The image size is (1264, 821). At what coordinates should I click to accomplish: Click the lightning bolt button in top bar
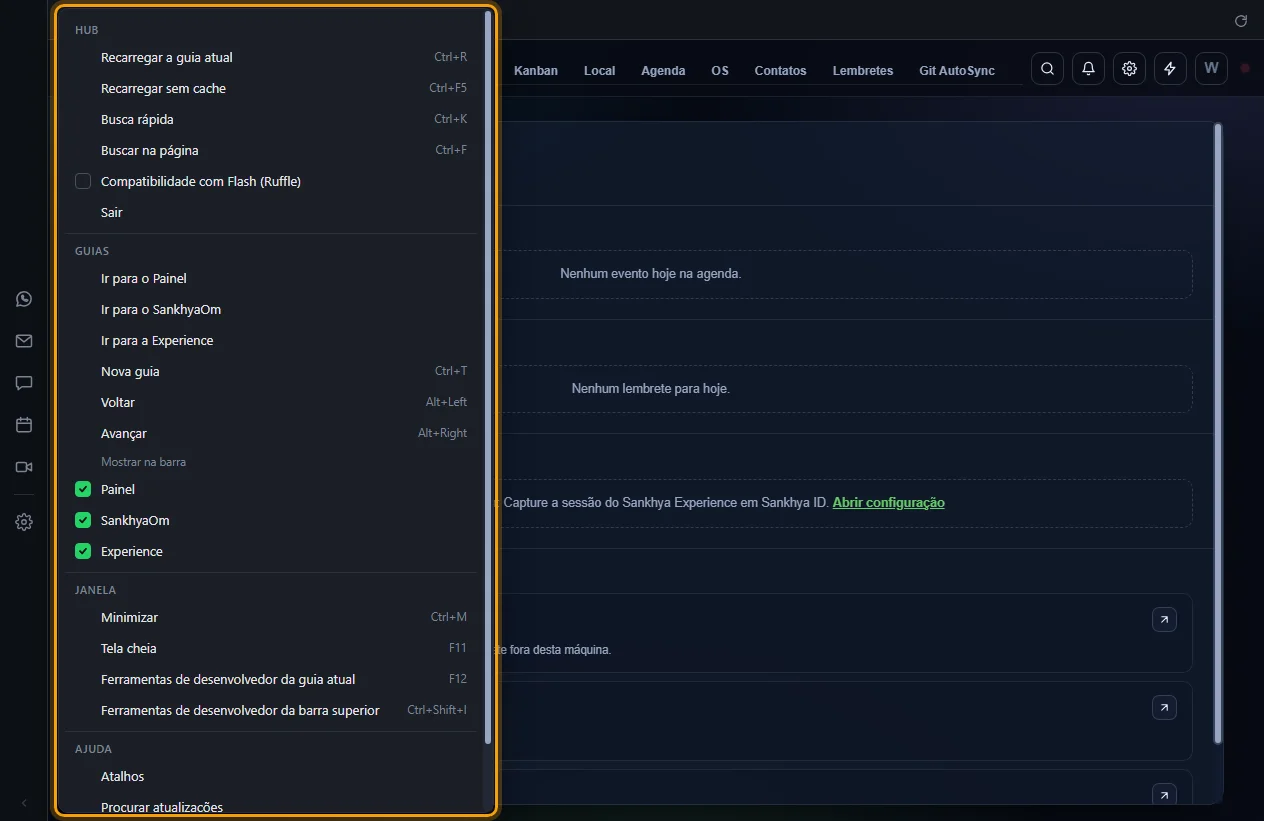[x=1170, y=69]
